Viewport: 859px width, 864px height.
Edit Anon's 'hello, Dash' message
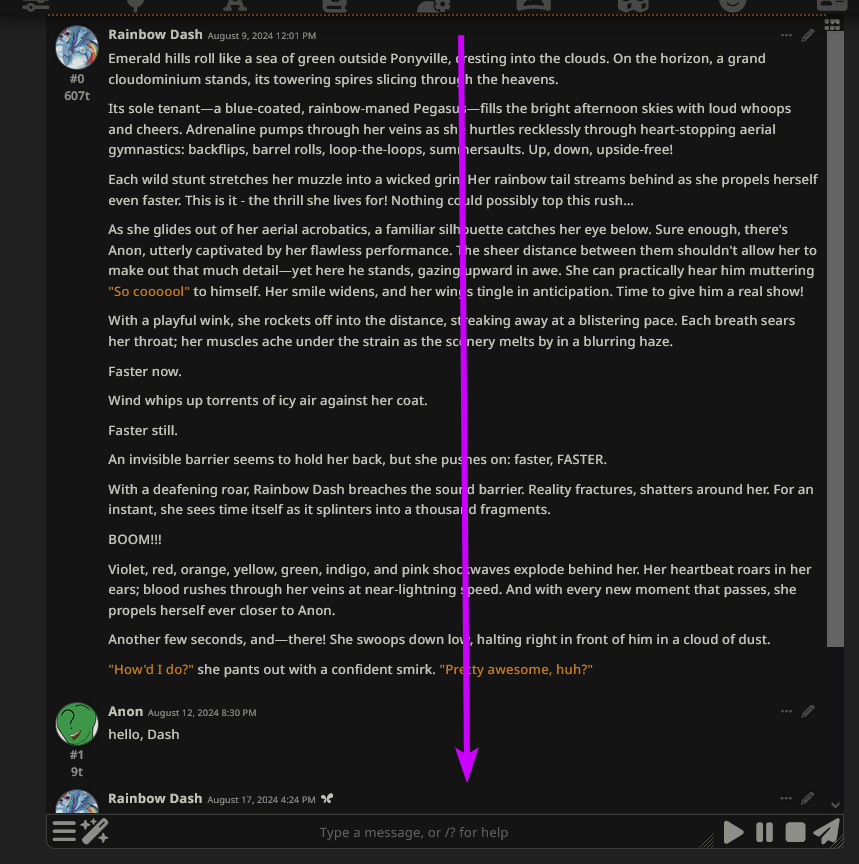pos(808,711)
